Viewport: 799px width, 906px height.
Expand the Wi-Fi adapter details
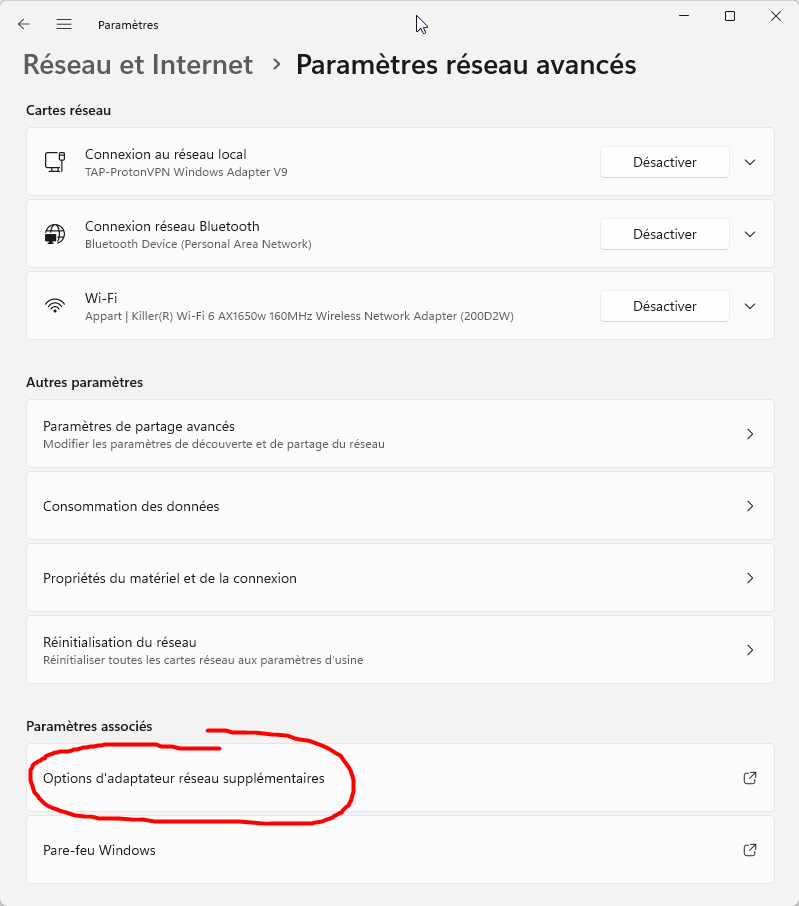[x=751, y=306]
